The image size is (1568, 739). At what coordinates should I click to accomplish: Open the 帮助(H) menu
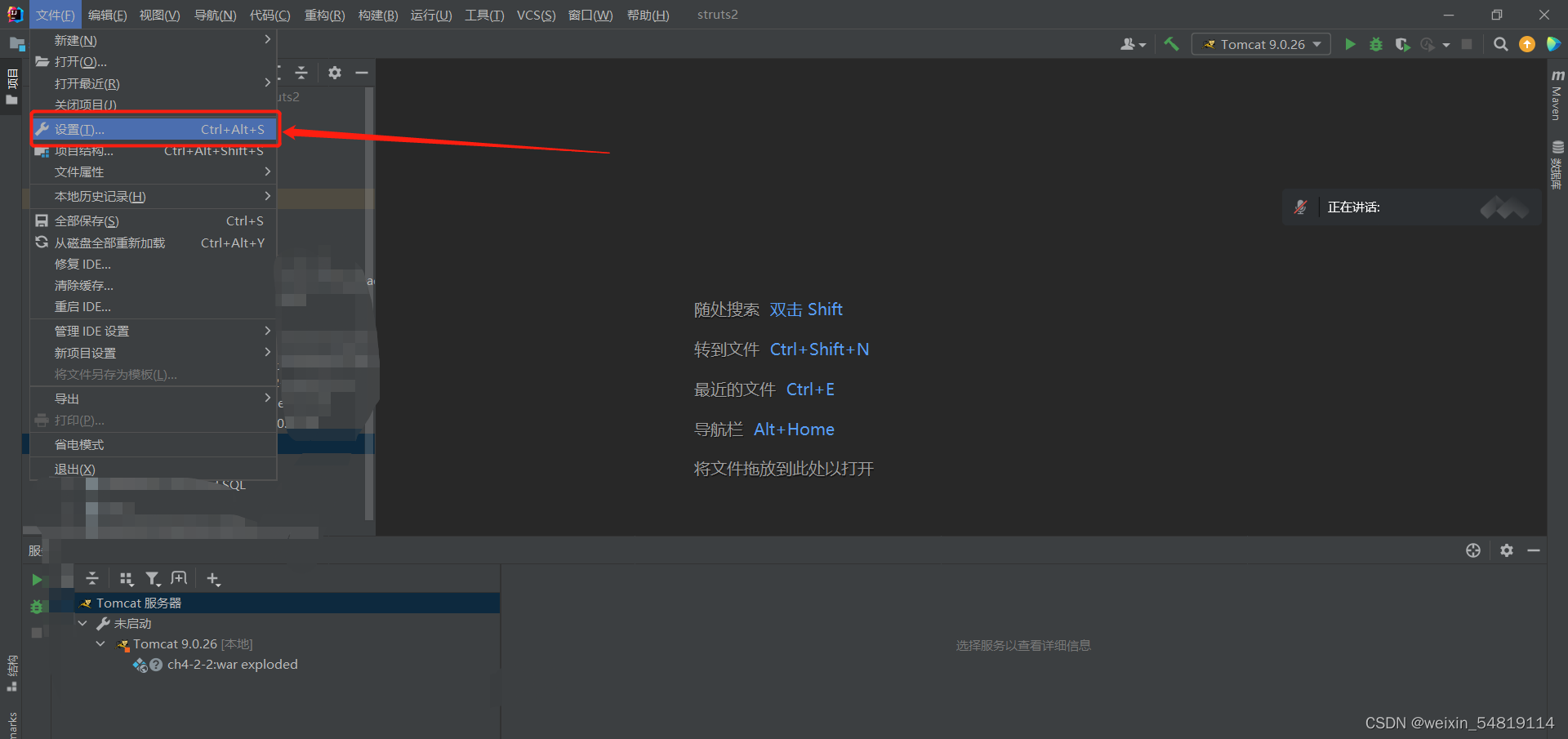[648, 15]
